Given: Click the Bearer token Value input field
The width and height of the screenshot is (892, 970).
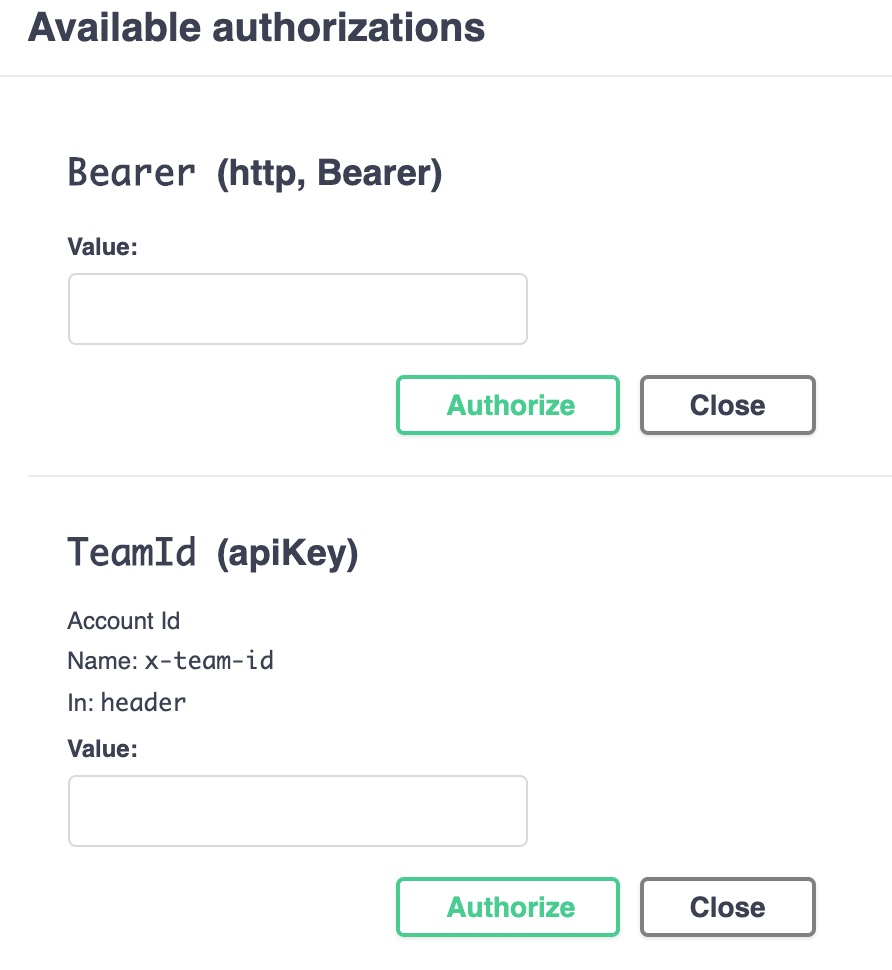Looking at the screenshot, I should 297,309.
